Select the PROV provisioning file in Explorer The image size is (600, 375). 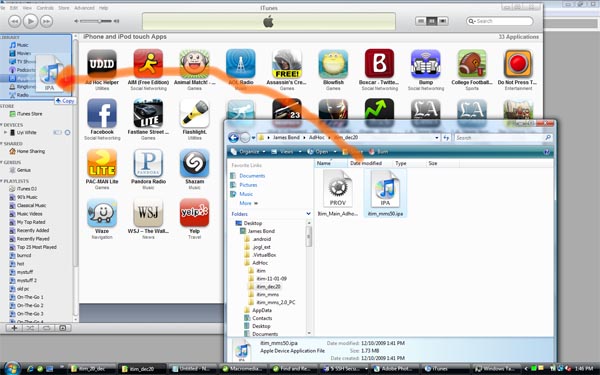(337, 193)
